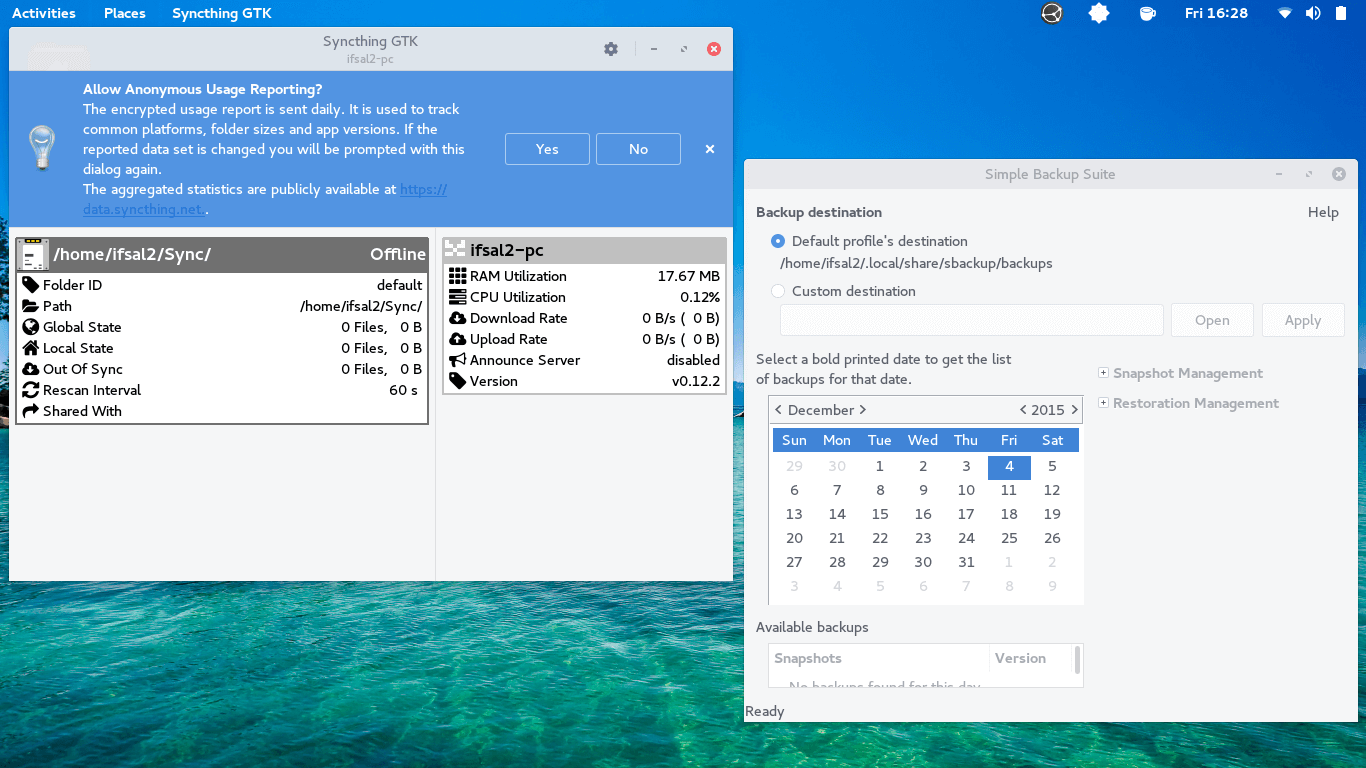Click the RAM Utilization grid icon

click(458, 276)
